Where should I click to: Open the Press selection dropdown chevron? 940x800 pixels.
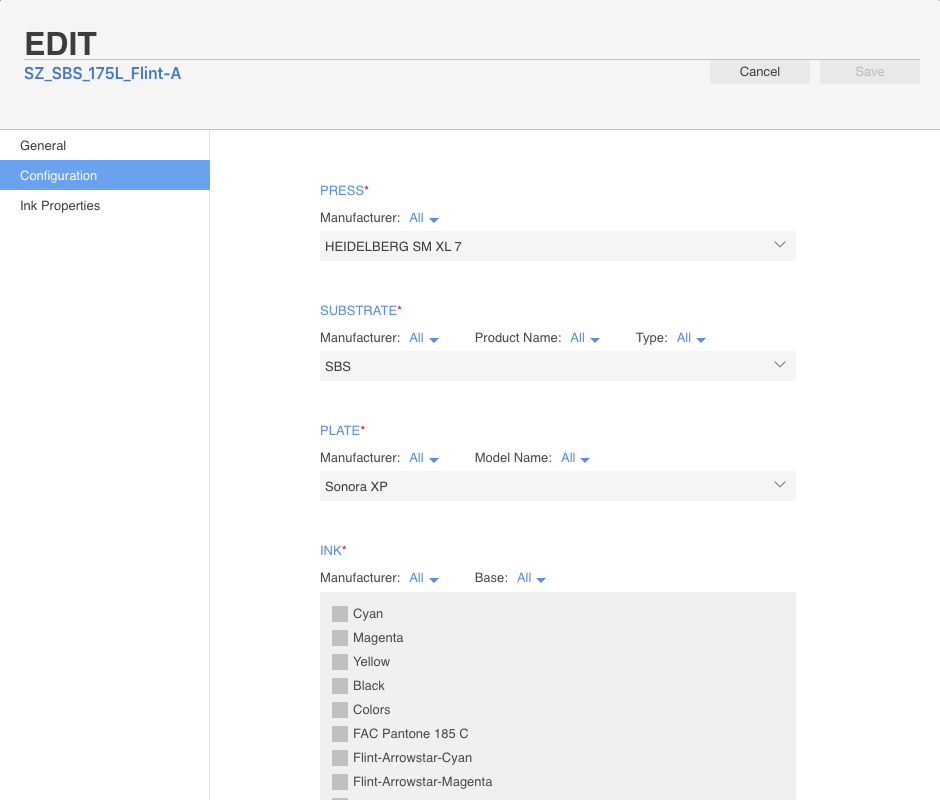(x=779, y=245)
